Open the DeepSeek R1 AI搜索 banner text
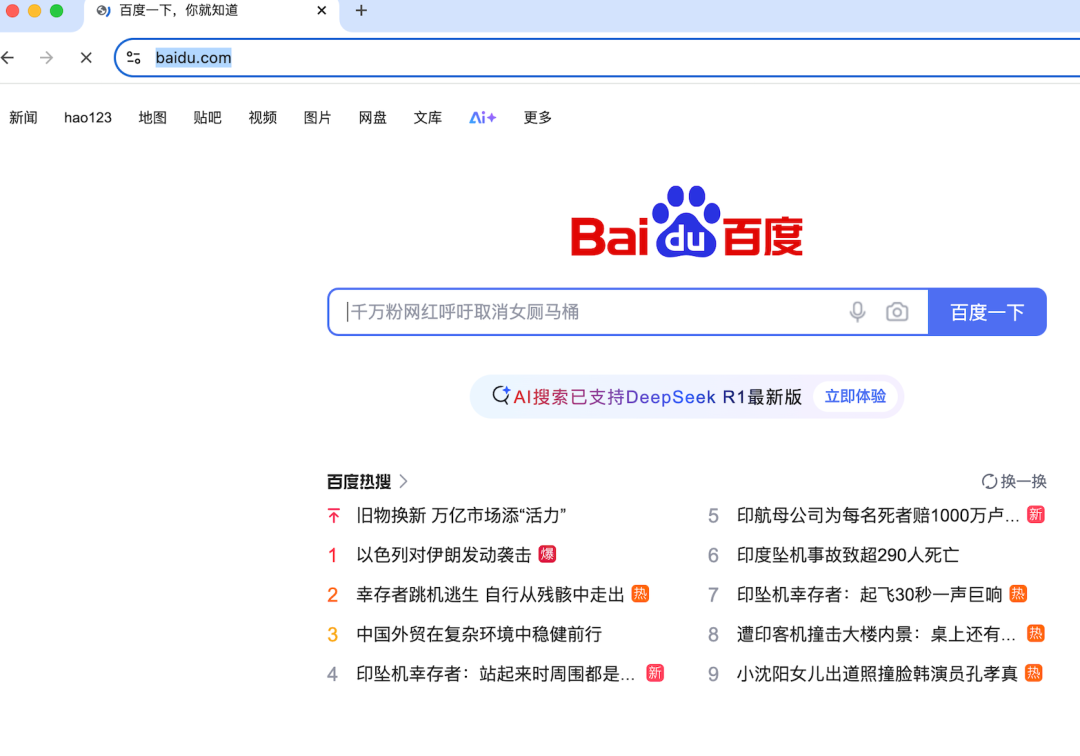 point(657,397)
